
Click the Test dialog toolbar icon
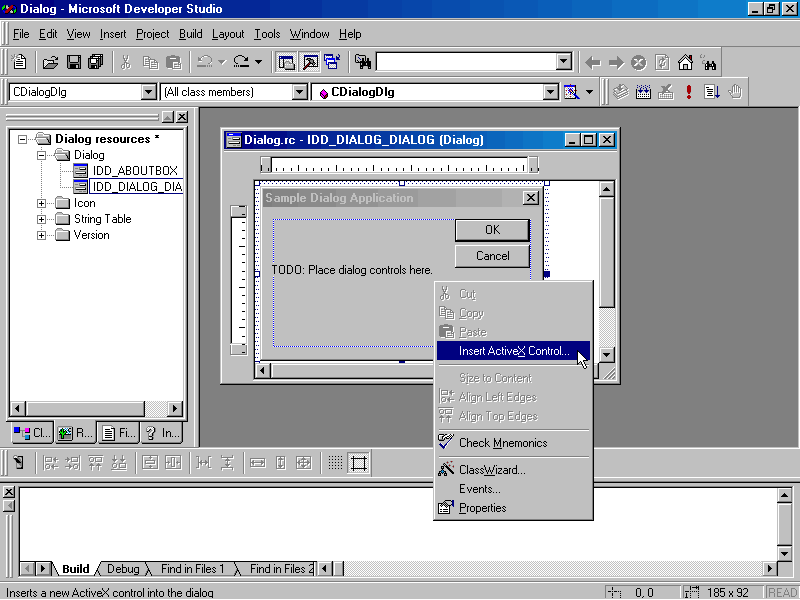(19, 463)
